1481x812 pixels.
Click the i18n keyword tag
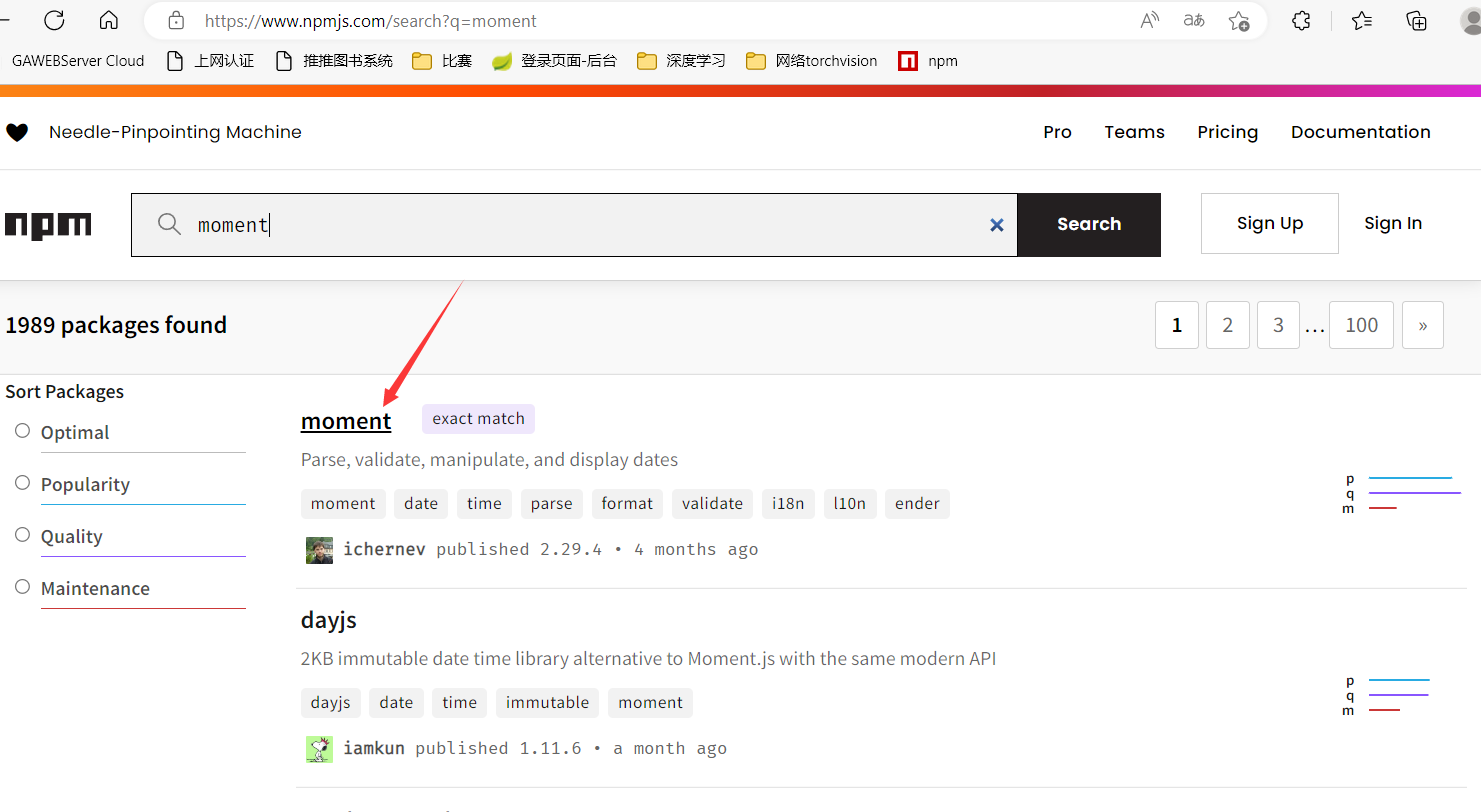pos(788,504)
